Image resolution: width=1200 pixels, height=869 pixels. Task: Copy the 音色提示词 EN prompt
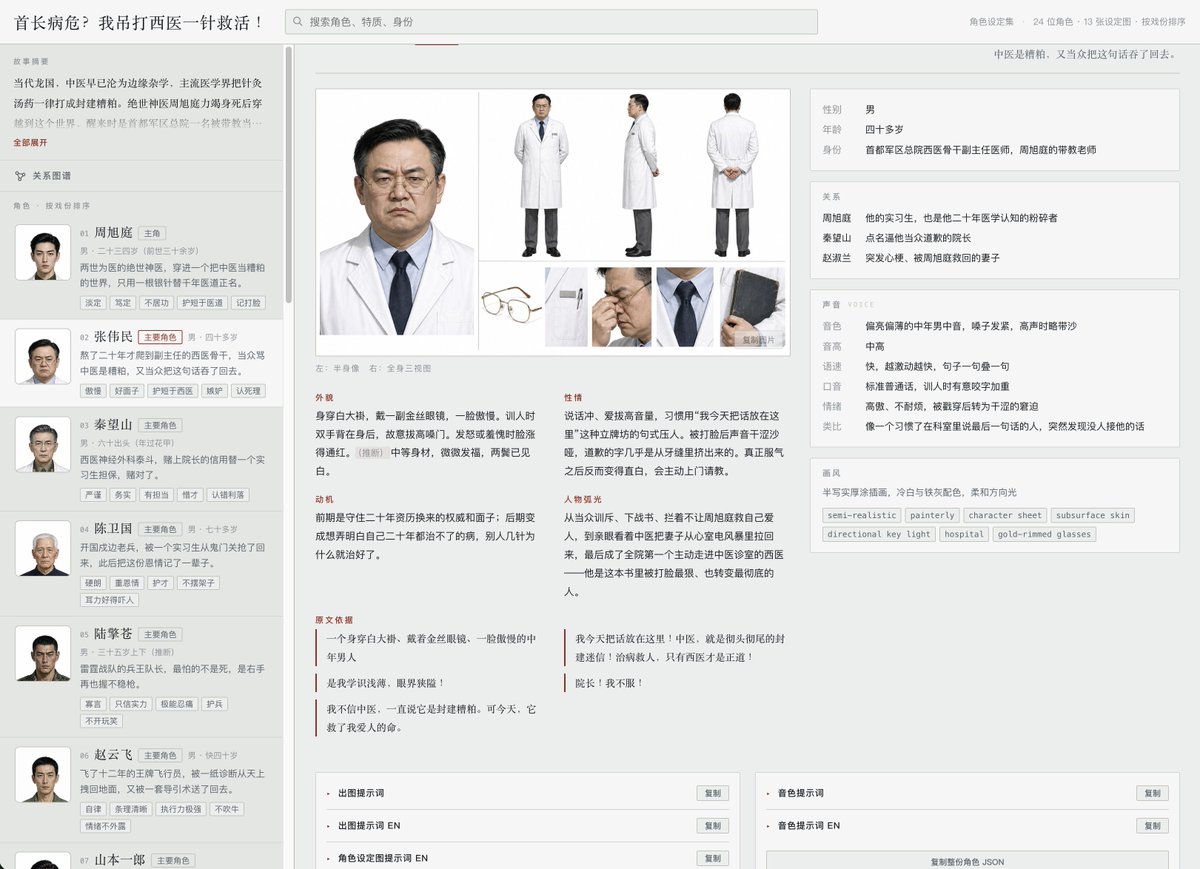pyautogui.click(x=1152, y=826)
